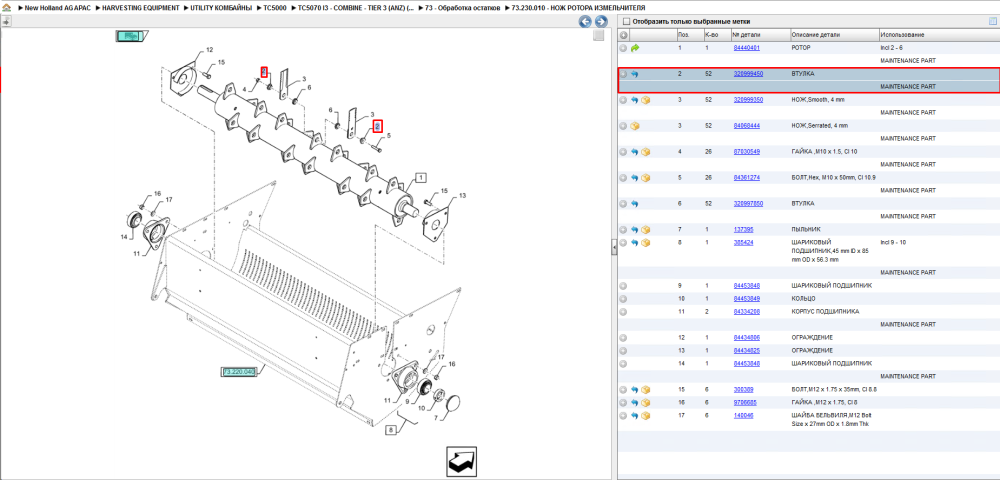Toggle the selection circle for part 84434806
1000x480 pixels.
(624, 337)
